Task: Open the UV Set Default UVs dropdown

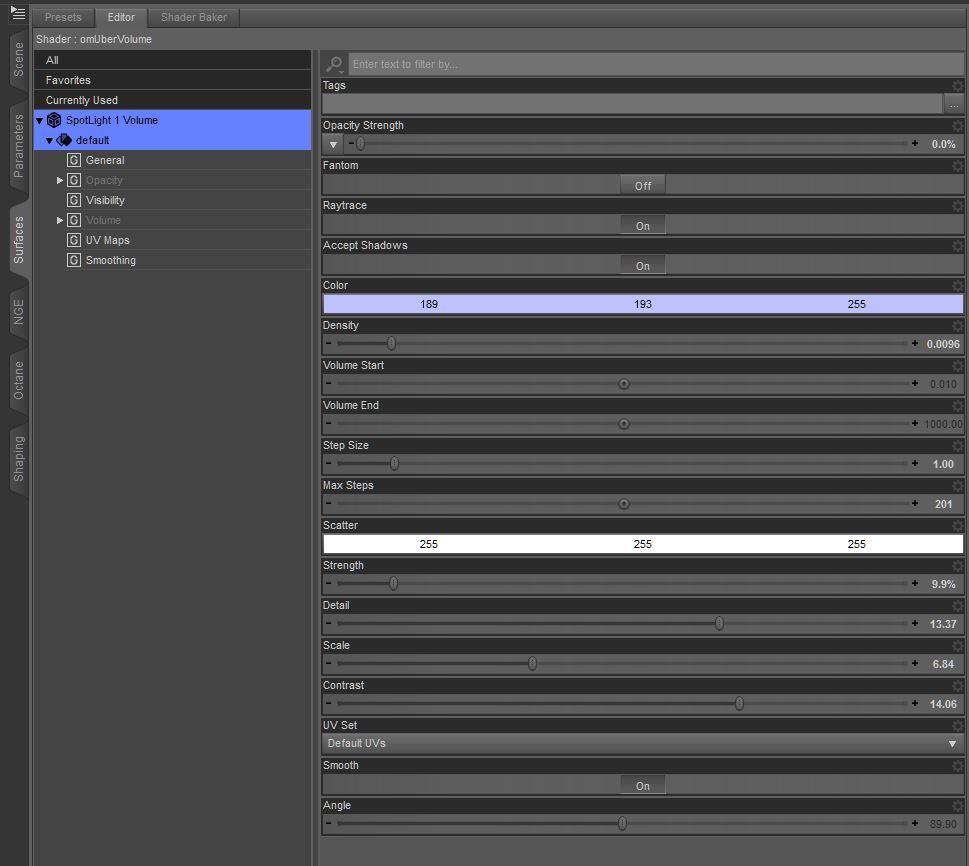Action: [x=643, y=744]
